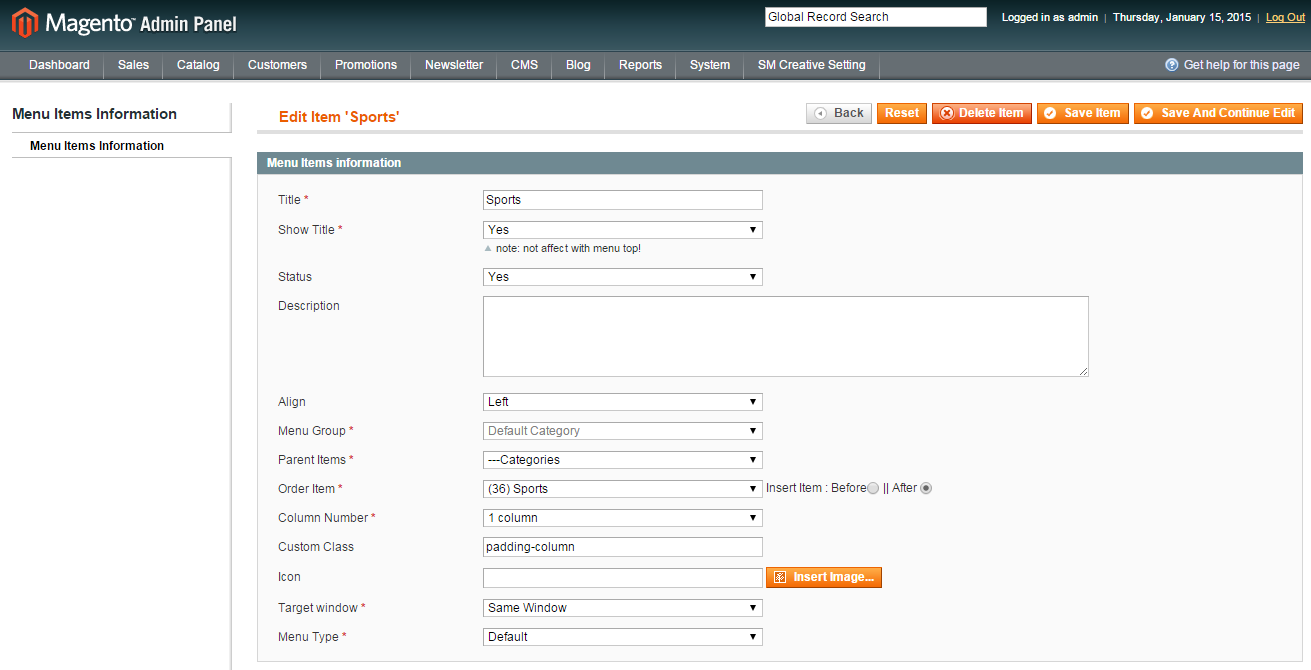Viewport: 1311px width, 670px height.
Task: Open the Align dropdown set to Left
Action: click(623, 402)
